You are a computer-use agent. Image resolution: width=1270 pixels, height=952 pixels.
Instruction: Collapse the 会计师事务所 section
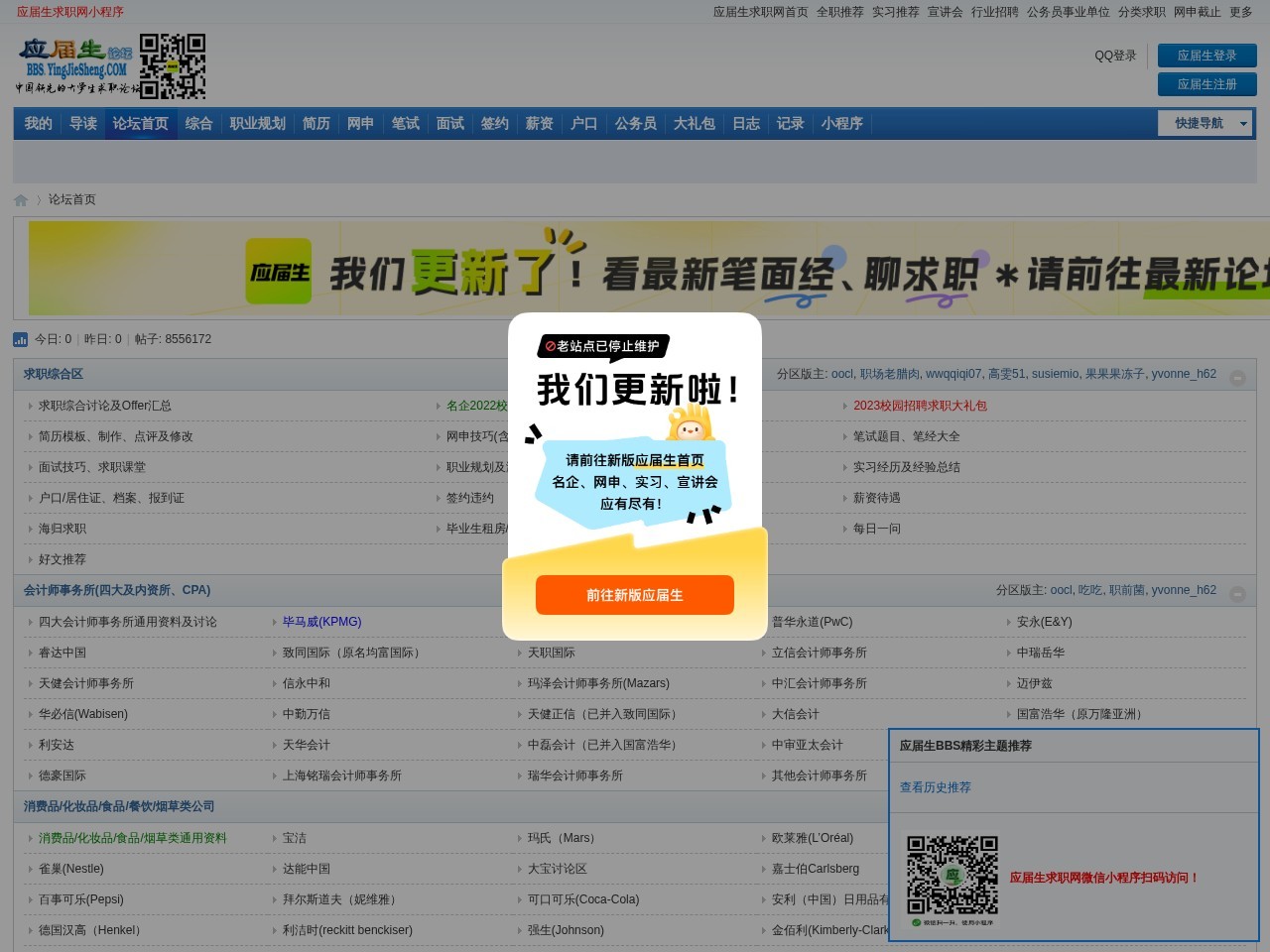1237,593
